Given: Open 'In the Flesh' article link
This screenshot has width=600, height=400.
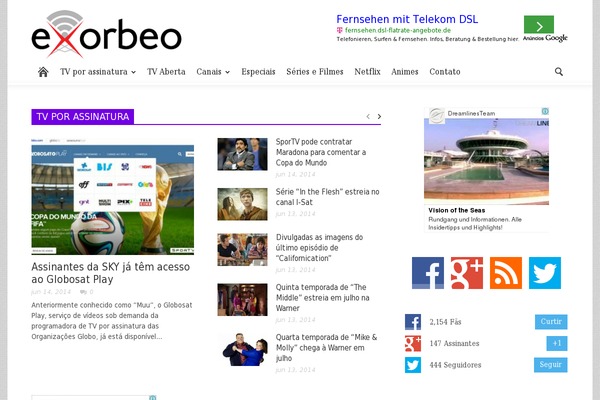Looking at the screenshot, I should [328, 197].
